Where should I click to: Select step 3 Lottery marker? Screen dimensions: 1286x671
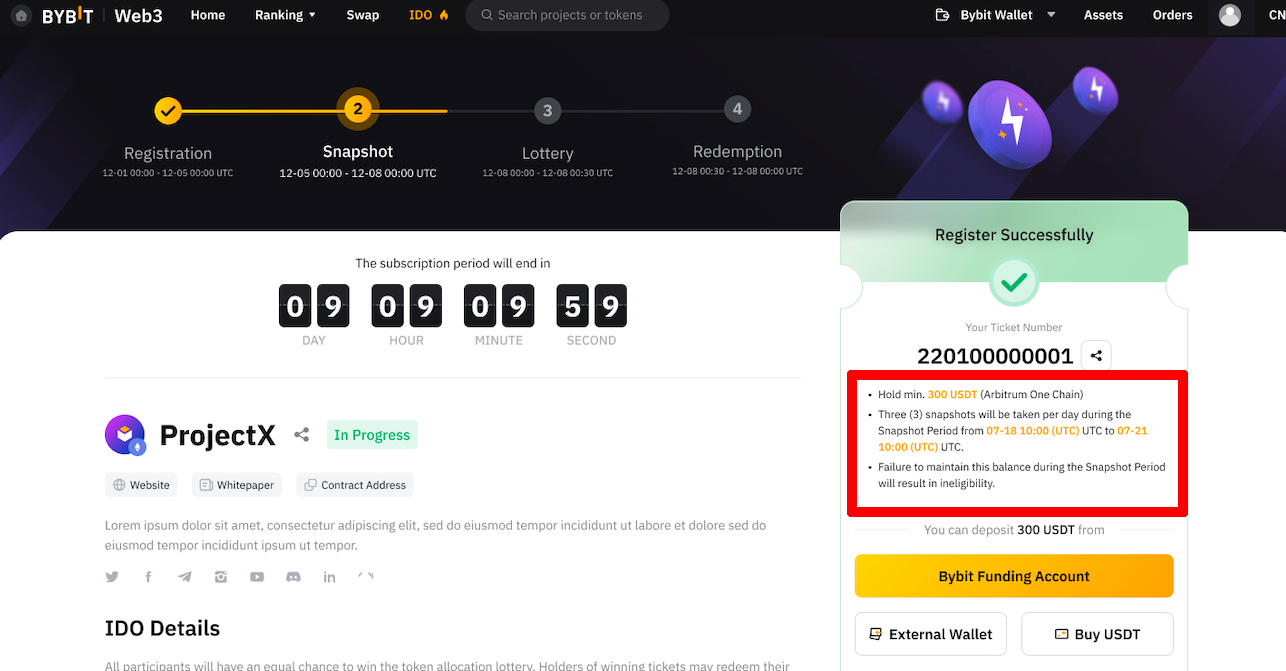(x=547, y=110)
